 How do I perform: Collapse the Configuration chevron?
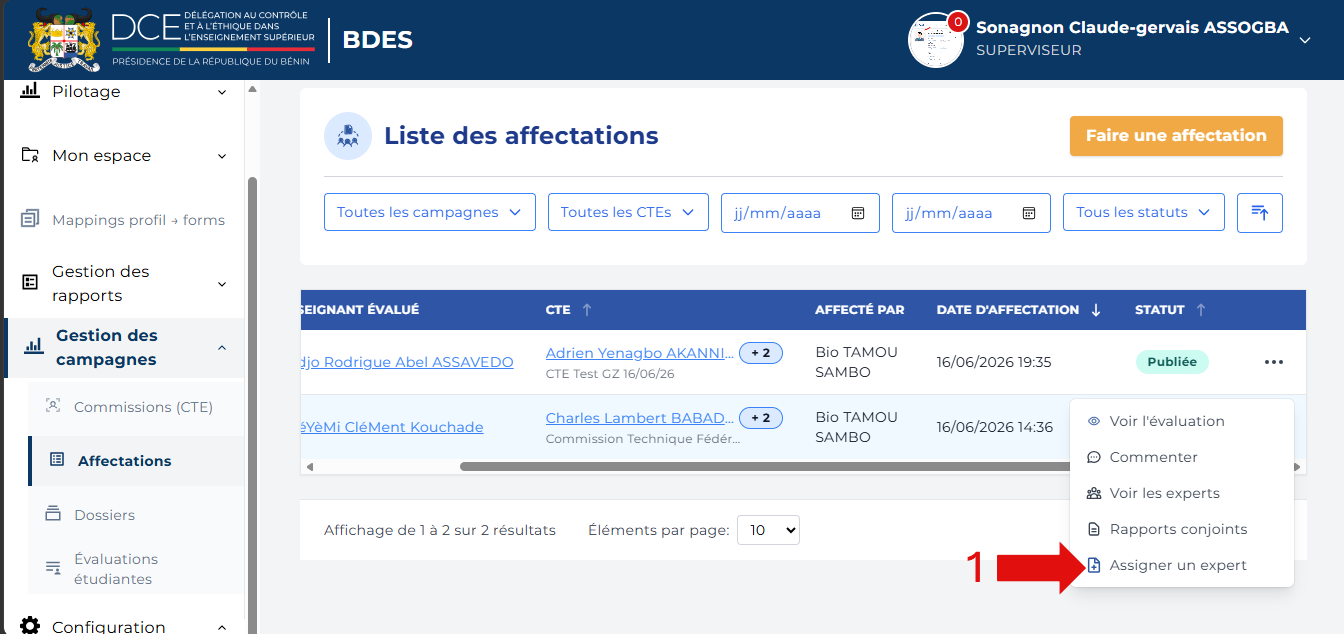point(222,627)
